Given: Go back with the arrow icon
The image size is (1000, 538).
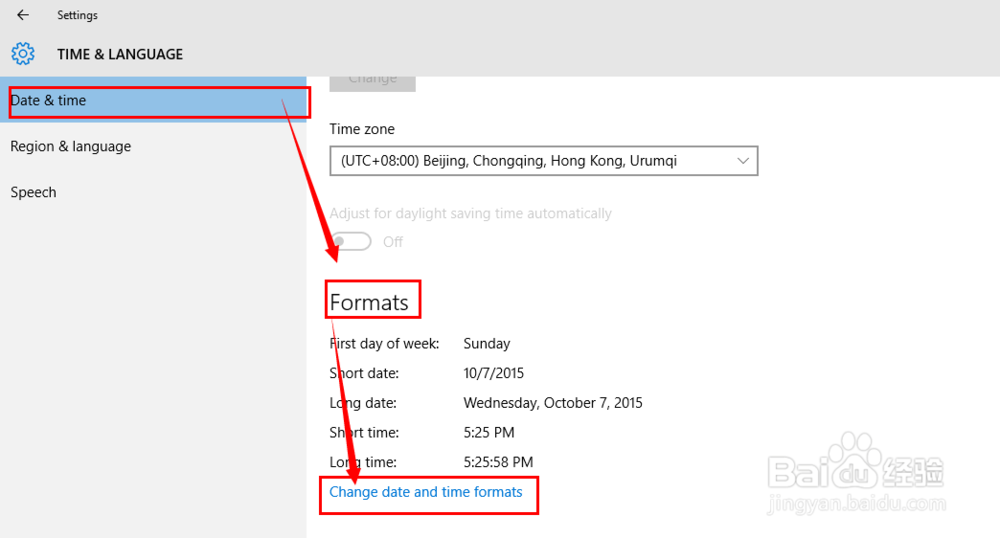Looking at the screenshot, I should pyautogui.click(x=23, y=15).
